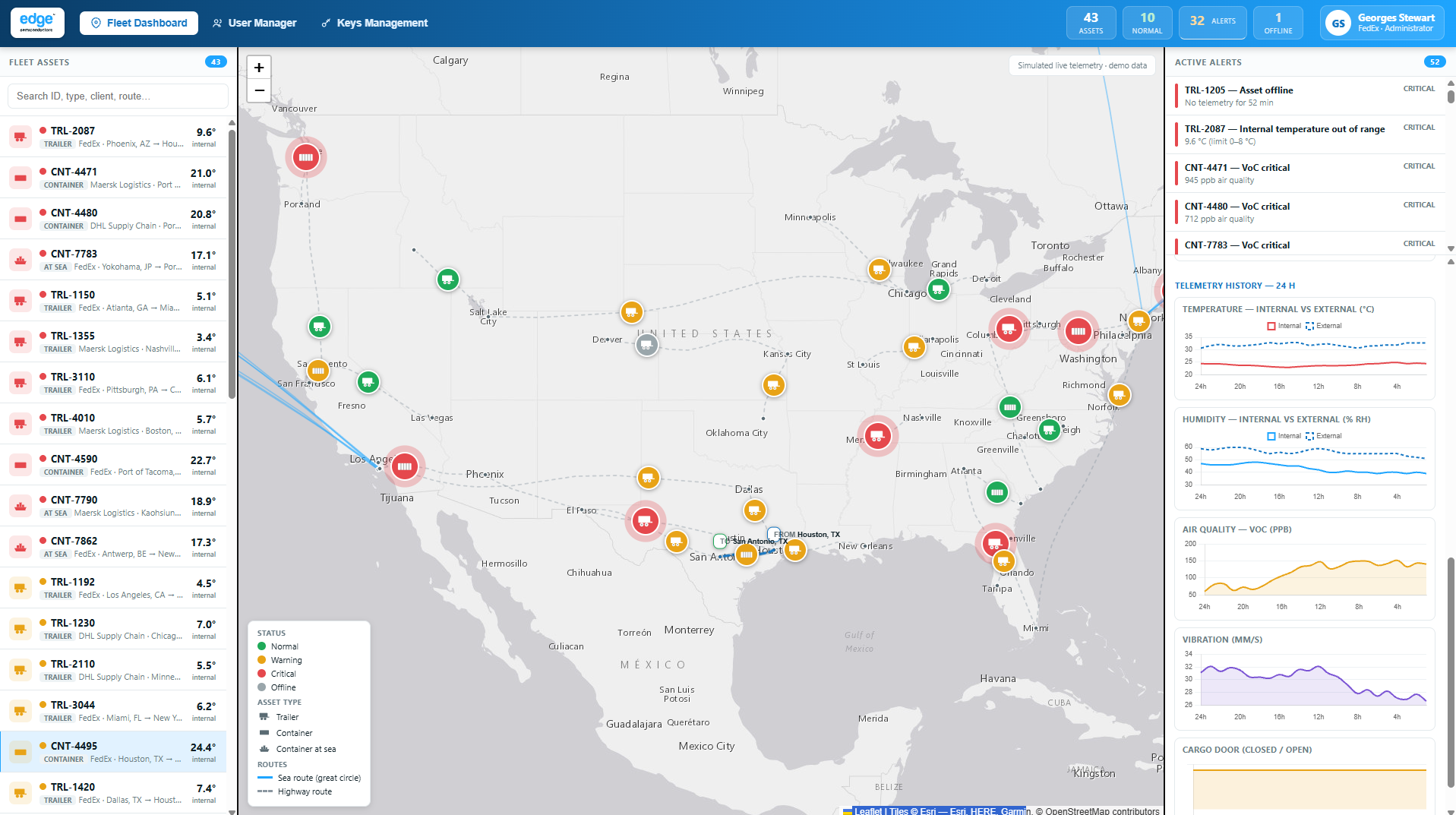Click warning marker near Salt Lake City

click(631, 312)
